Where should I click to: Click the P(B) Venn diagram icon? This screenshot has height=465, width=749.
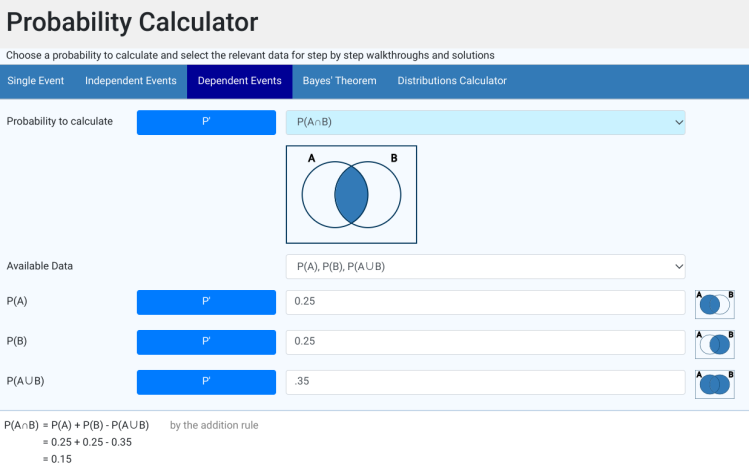(x=714, y=343)
